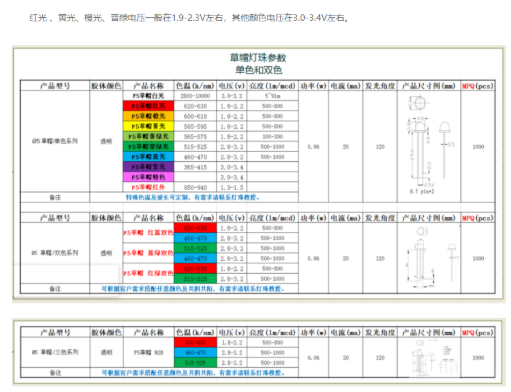This screenshot has width=511, height=392.
Task: Select the blue F5草帽蓝光 color cell
Action: [148, 157]
